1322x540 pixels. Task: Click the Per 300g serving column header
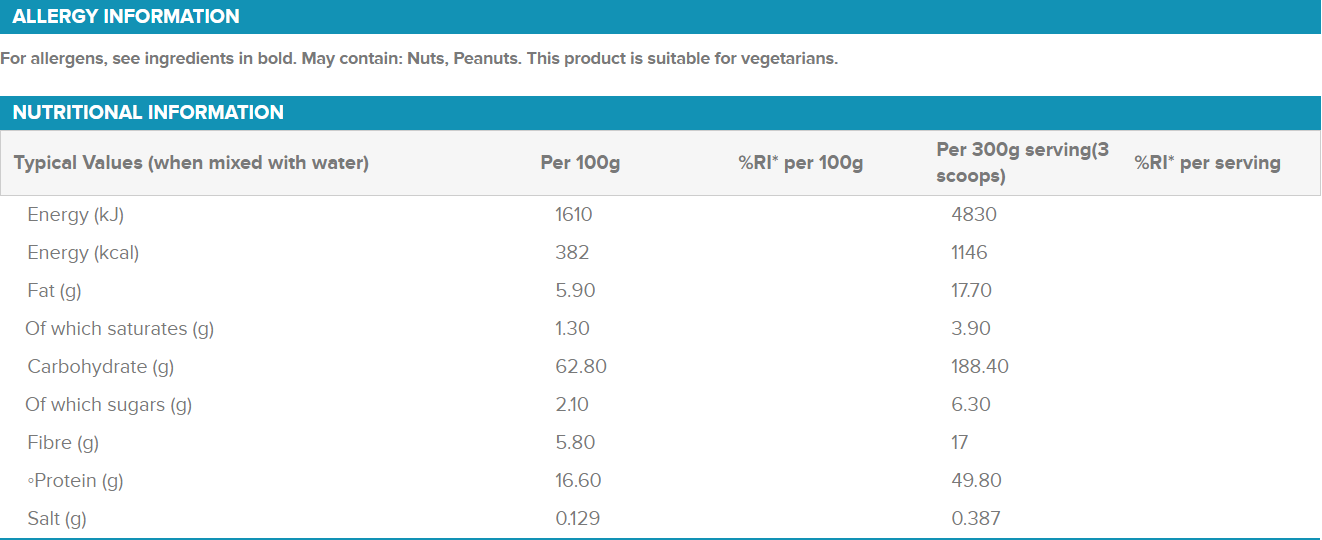(x=1023, y=163)
